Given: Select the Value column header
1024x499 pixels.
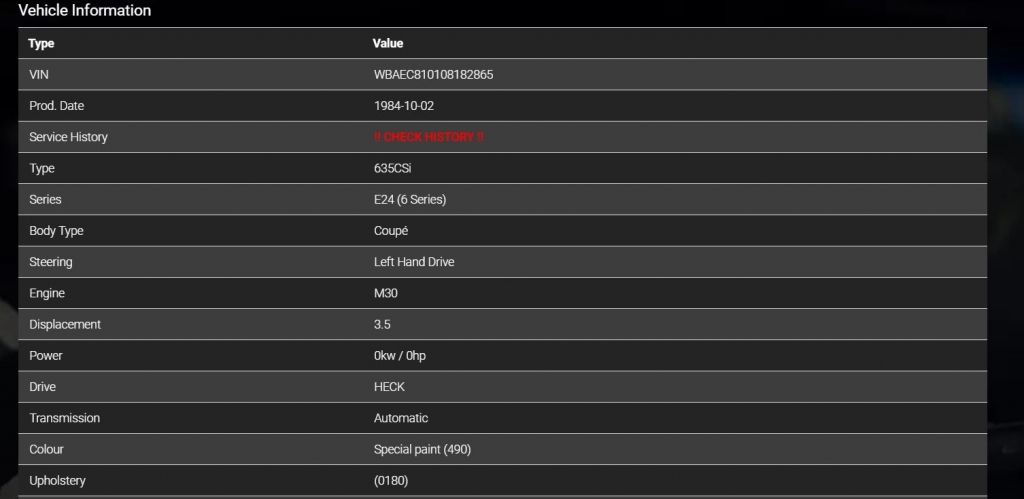Looking at the screenshot, I should click(x=388, y=44).
